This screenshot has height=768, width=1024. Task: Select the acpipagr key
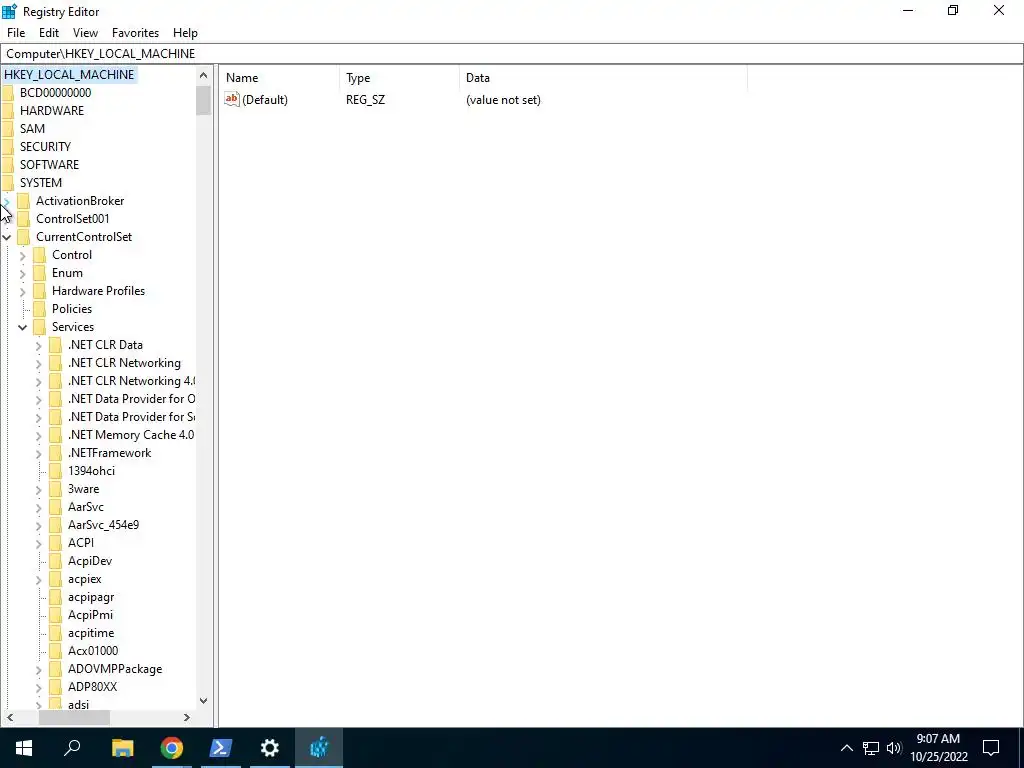[91, 597]
